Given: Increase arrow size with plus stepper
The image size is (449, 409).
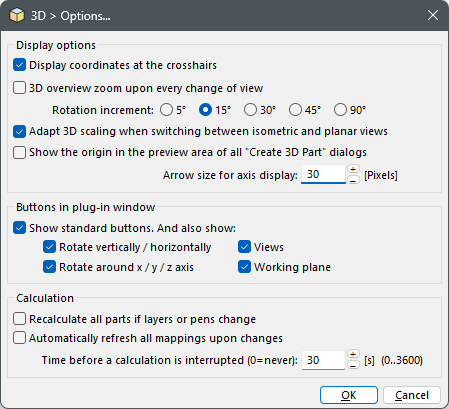Looking at the screenshot, I should [353, 169].
